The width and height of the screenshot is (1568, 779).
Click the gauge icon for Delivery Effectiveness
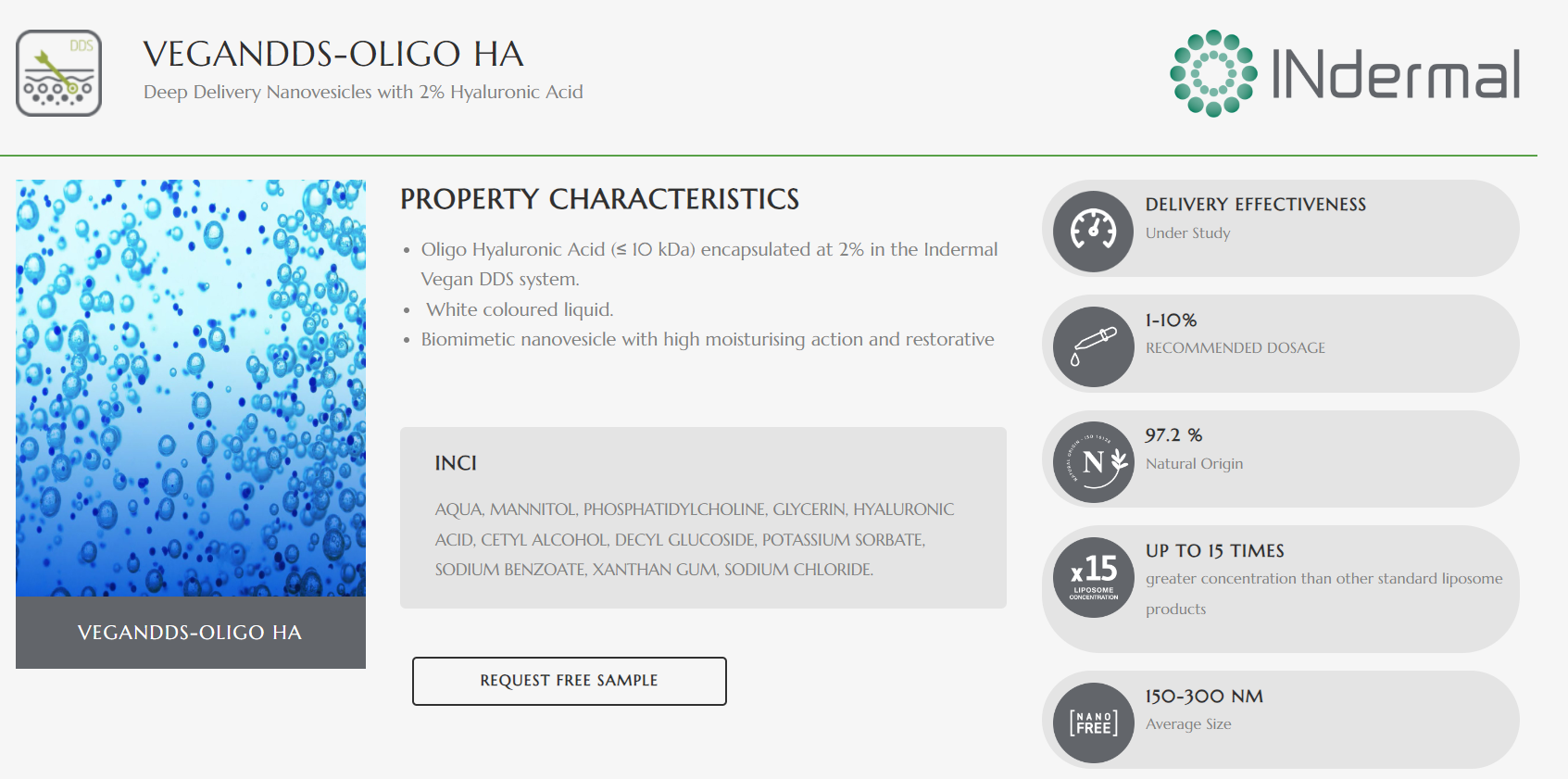click(1094, 231)
